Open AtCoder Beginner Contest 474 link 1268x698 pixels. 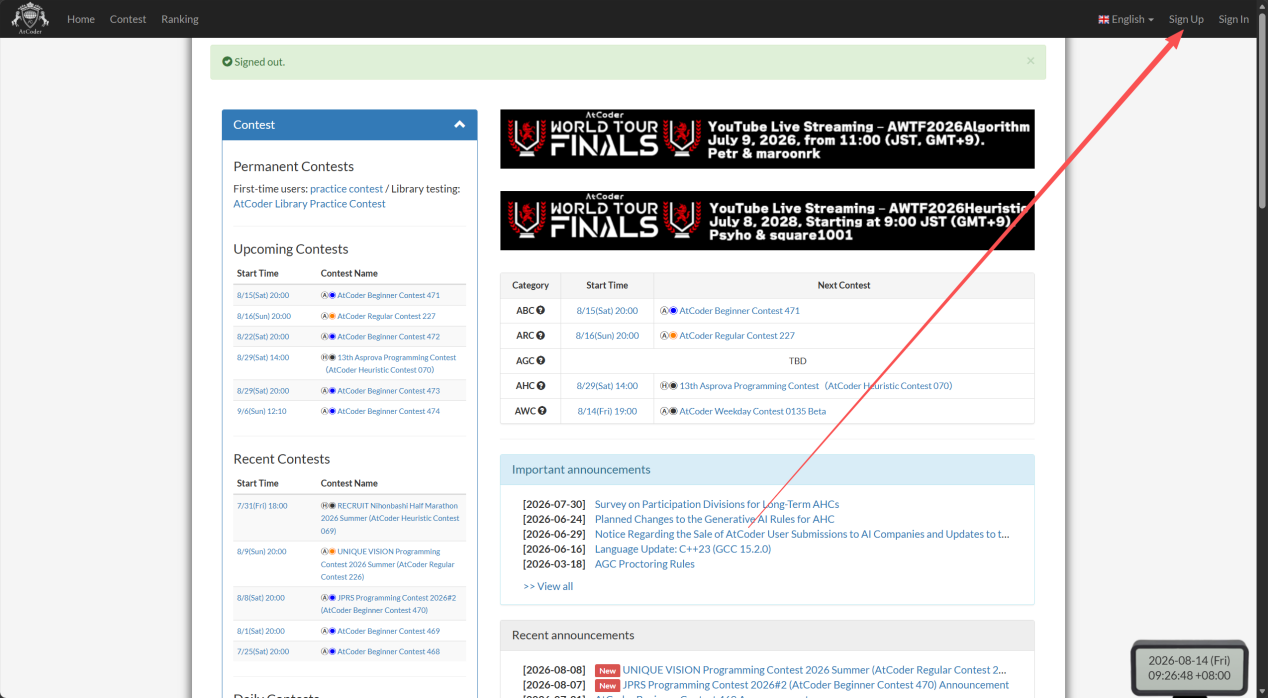point(388,411)
